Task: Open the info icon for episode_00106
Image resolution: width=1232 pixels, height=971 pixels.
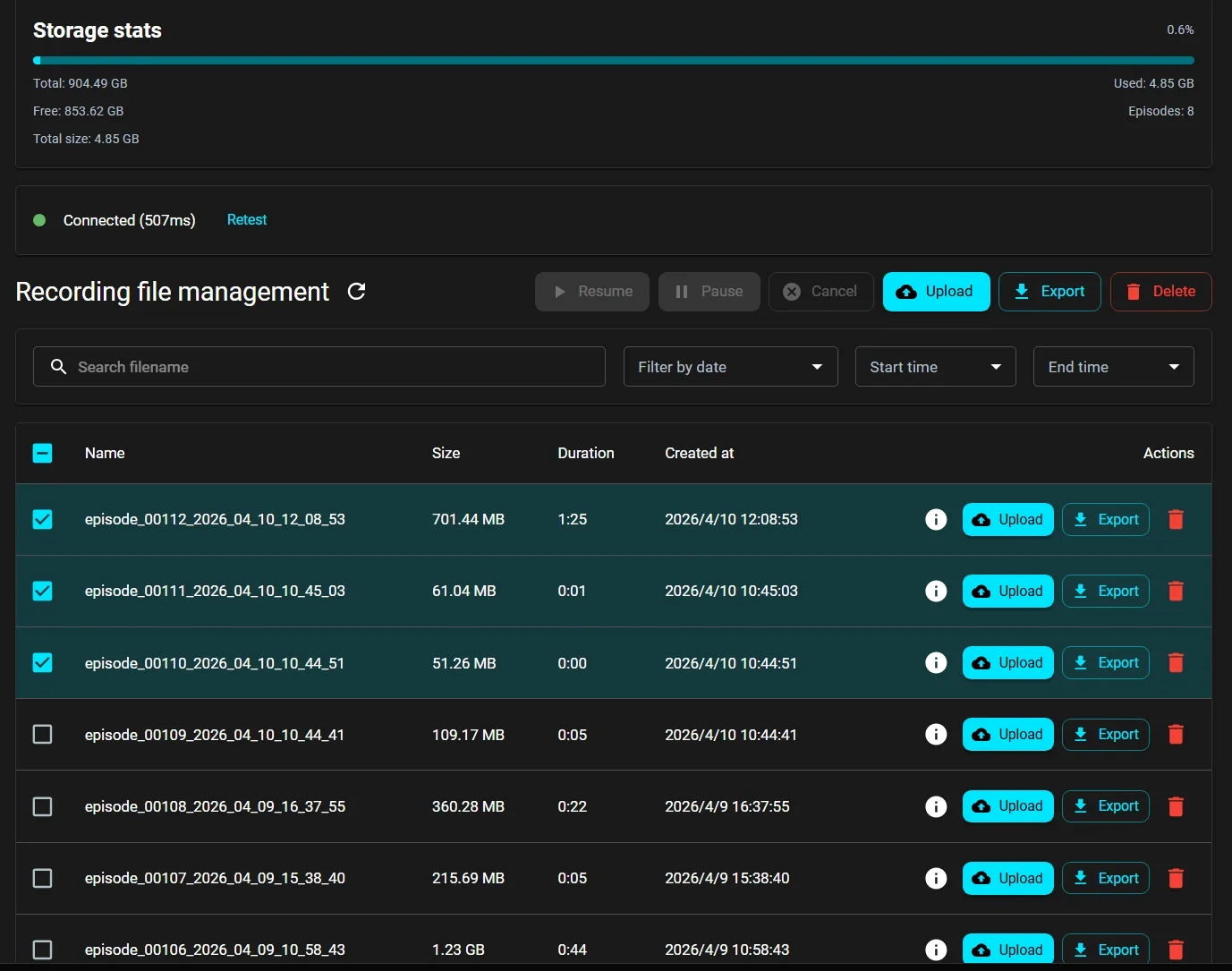Action: pos(936,950)
